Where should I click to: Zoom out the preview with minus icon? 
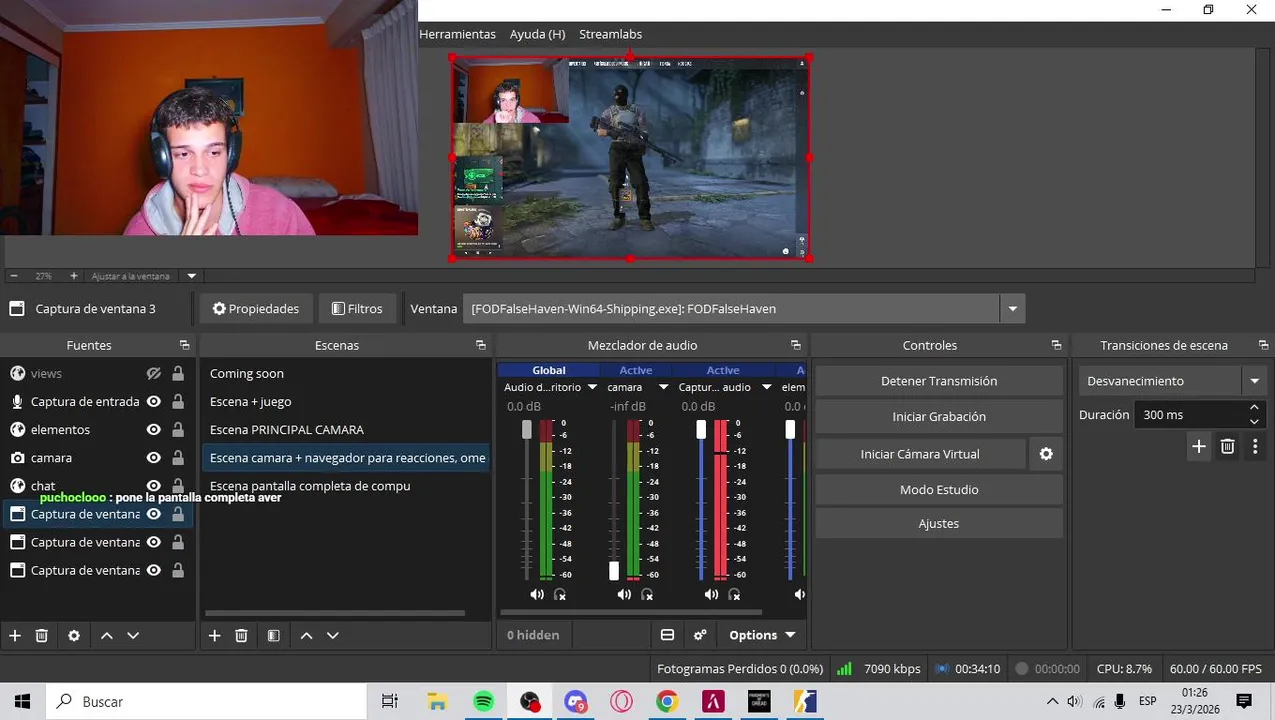pyautogui.click(x=14, y=276)
